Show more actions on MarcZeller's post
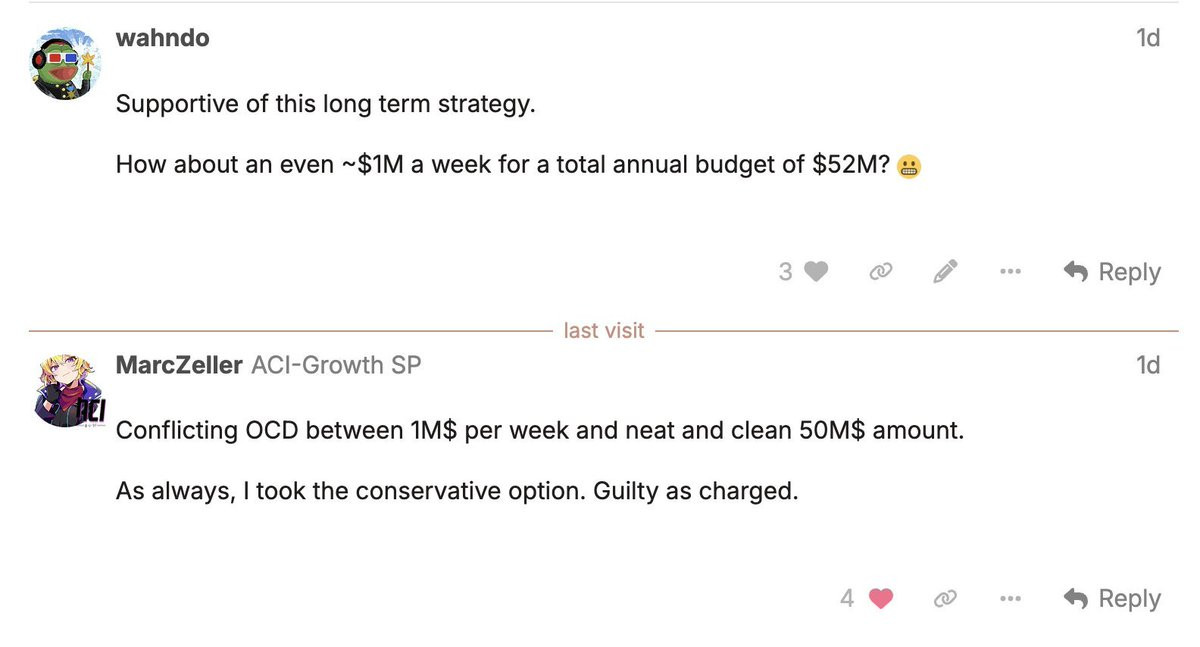 [1010, 598]
